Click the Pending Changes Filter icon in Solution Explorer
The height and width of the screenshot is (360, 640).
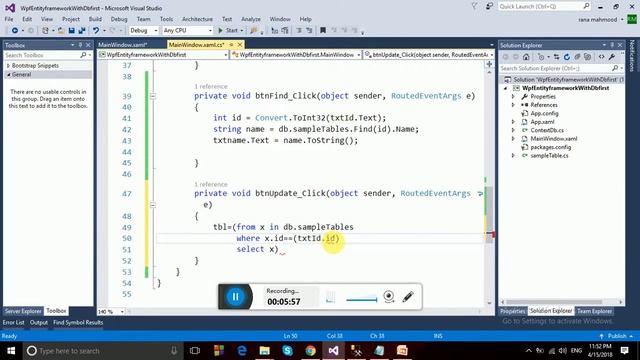[541, 57]
